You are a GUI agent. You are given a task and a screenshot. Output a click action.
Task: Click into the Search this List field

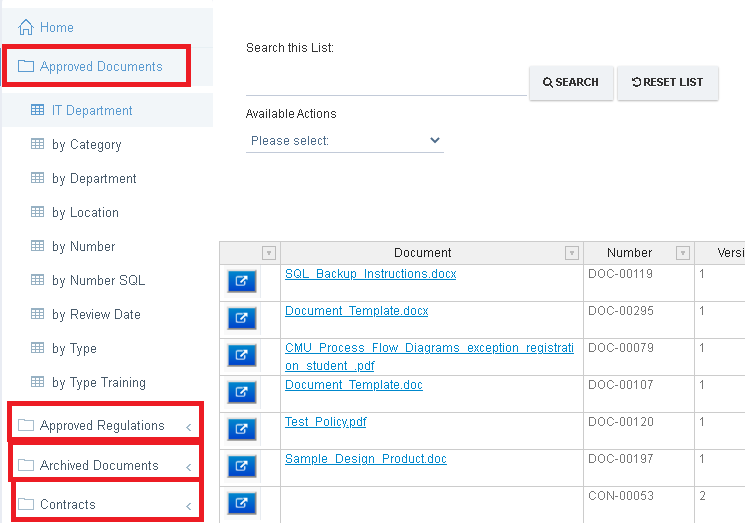(386, 82)
